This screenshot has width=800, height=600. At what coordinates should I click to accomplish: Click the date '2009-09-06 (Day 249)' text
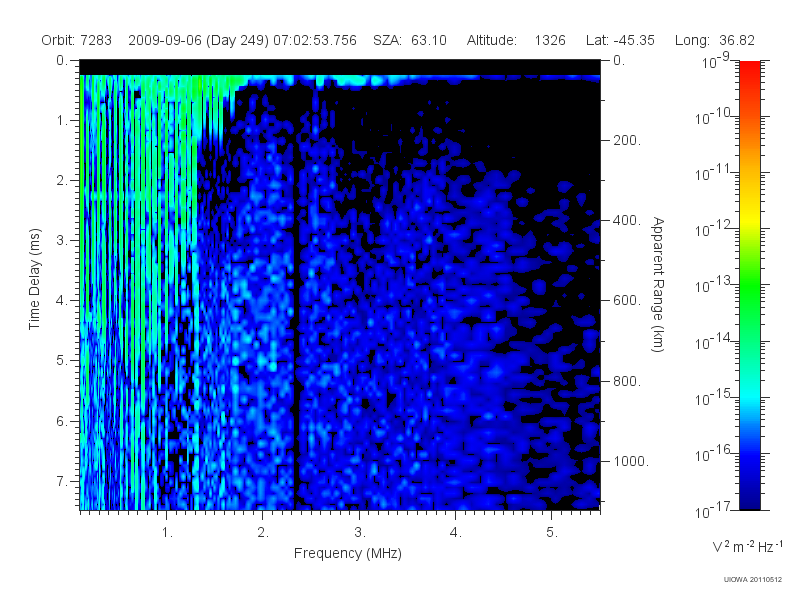click(x=198, y=40)
